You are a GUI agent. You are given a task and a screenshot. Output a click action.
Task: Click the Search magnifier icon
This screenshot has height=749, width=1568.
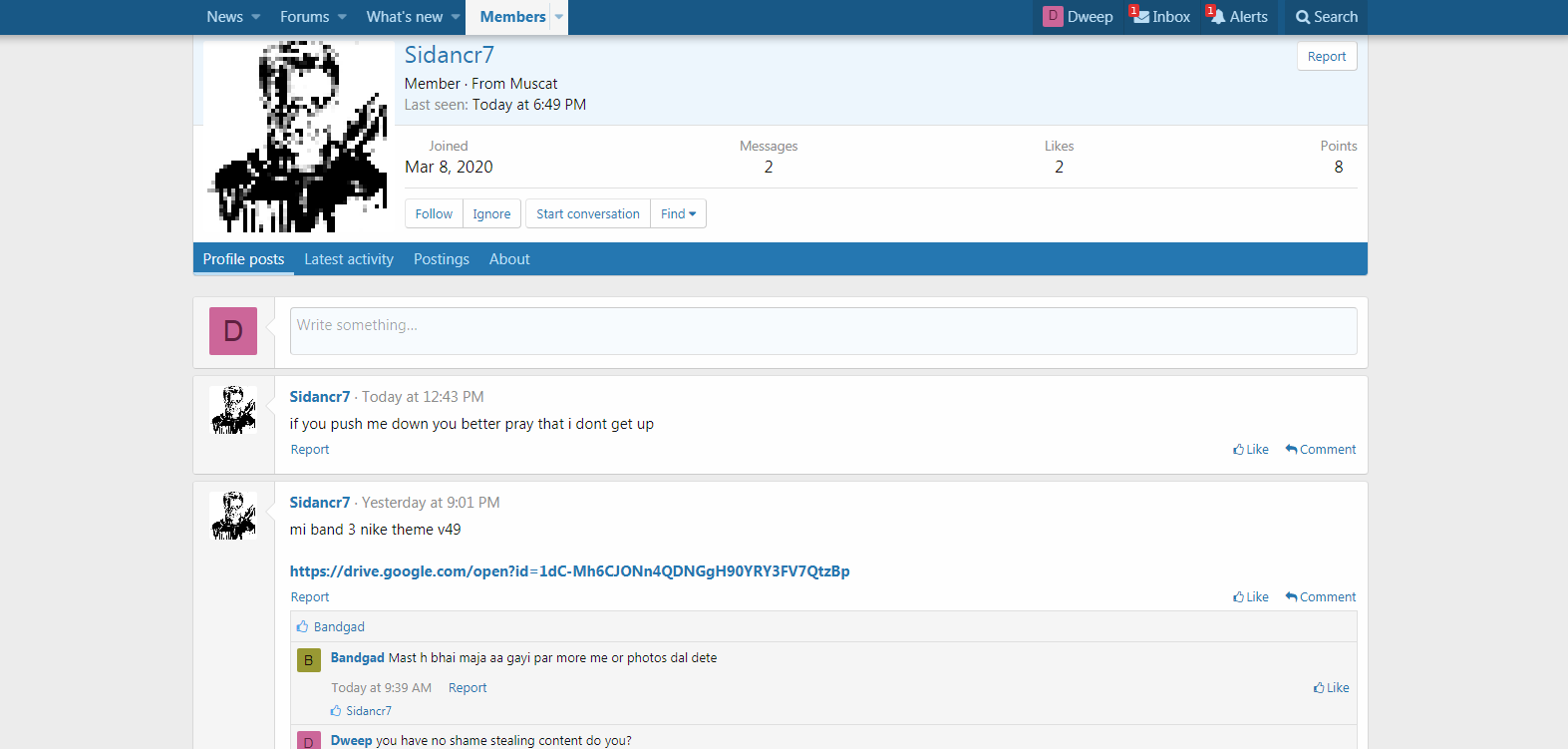point(1302,17)
